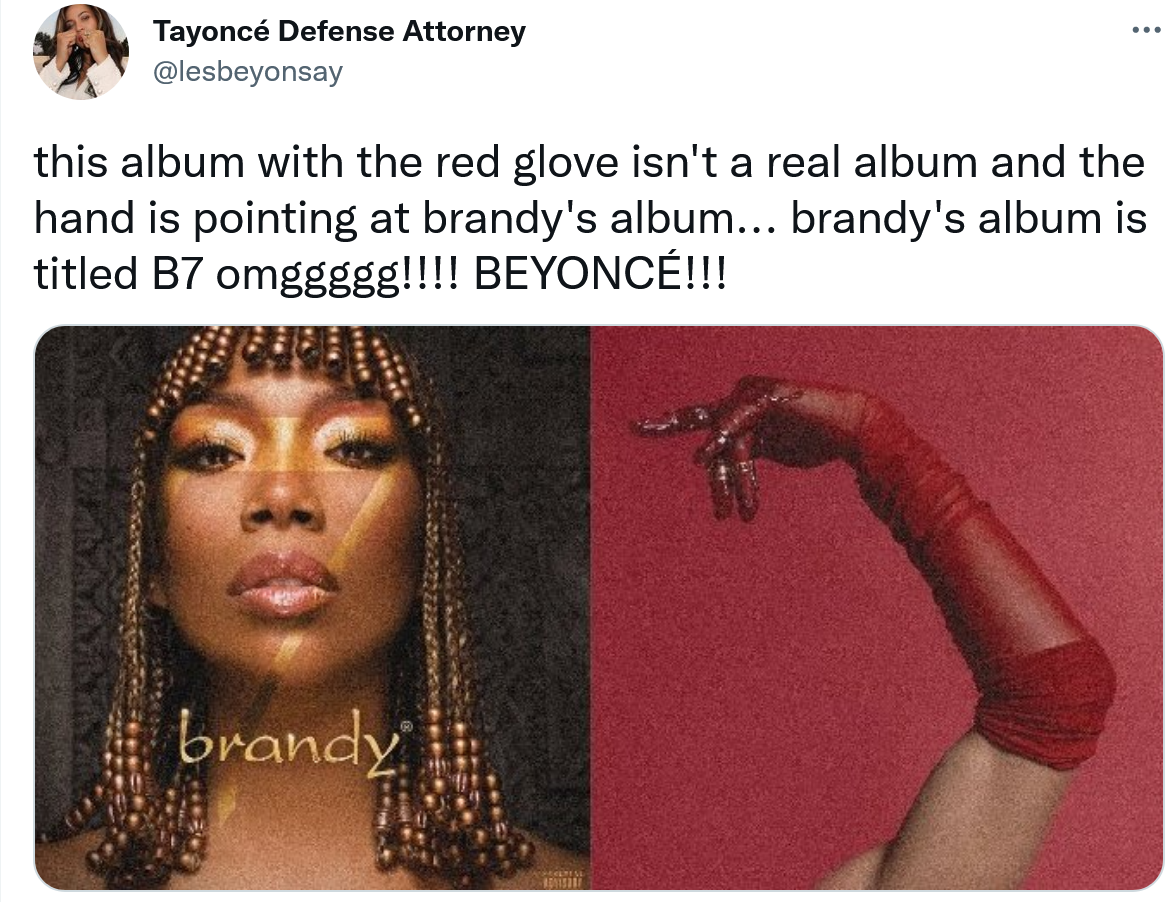Click the Tayoncé Defense Attorney profile avatar
The image size is (1176, 902).
(81, 52)
